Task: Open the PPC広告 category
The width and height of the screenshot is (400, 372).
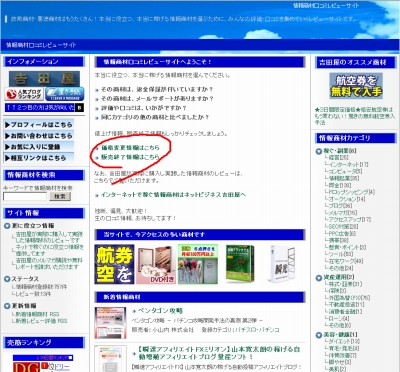Action: click(342, 234)
